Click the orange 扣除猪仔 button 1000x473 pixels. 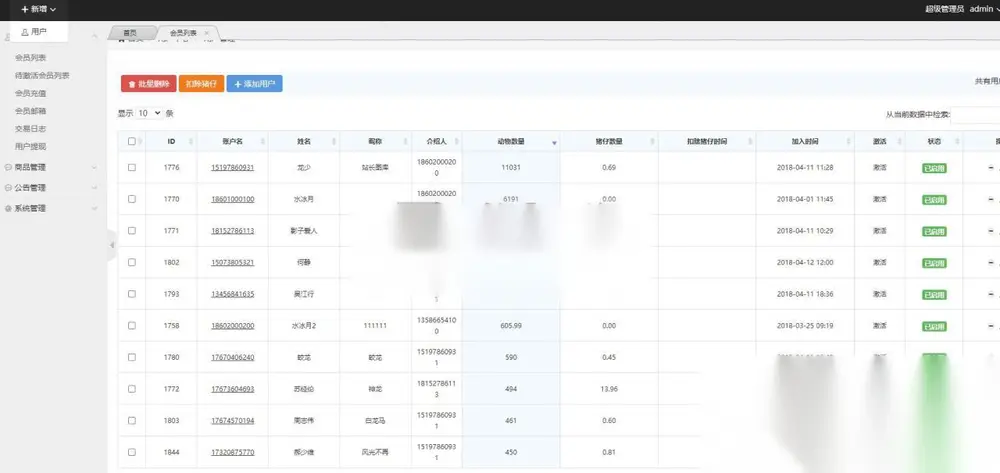pos(202,84)
